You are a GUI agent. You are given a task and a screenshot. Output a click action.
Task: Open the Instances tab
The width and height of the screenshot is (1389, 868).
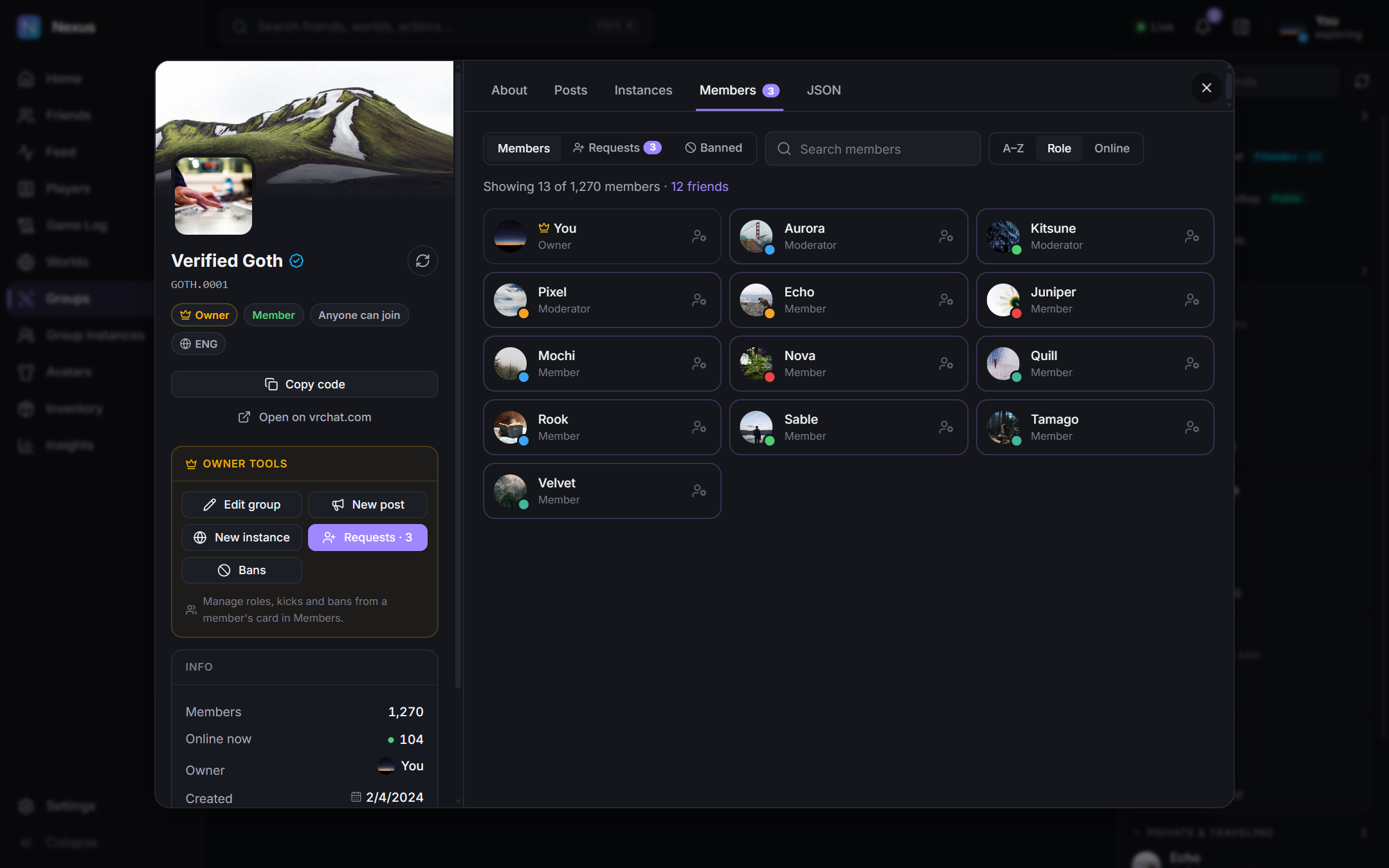pos(643,90)
